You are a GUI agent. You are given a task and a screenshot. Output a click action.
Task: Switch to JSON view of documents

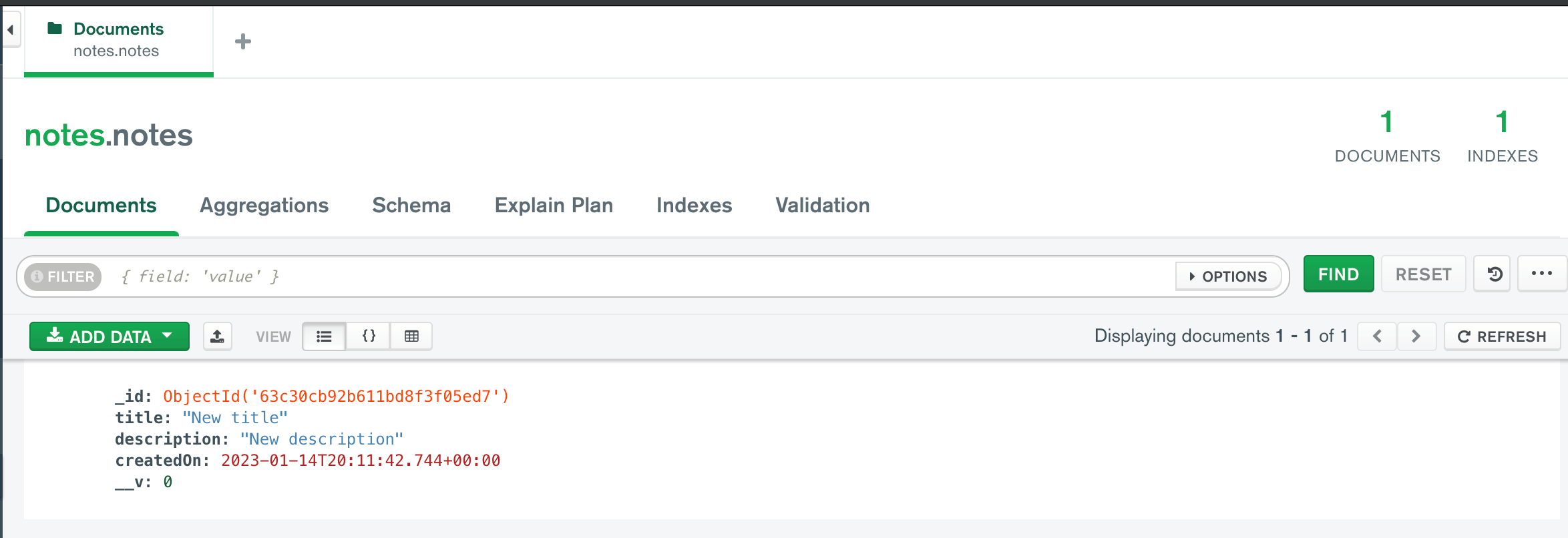pyautogui.click(x=368, y=336)
